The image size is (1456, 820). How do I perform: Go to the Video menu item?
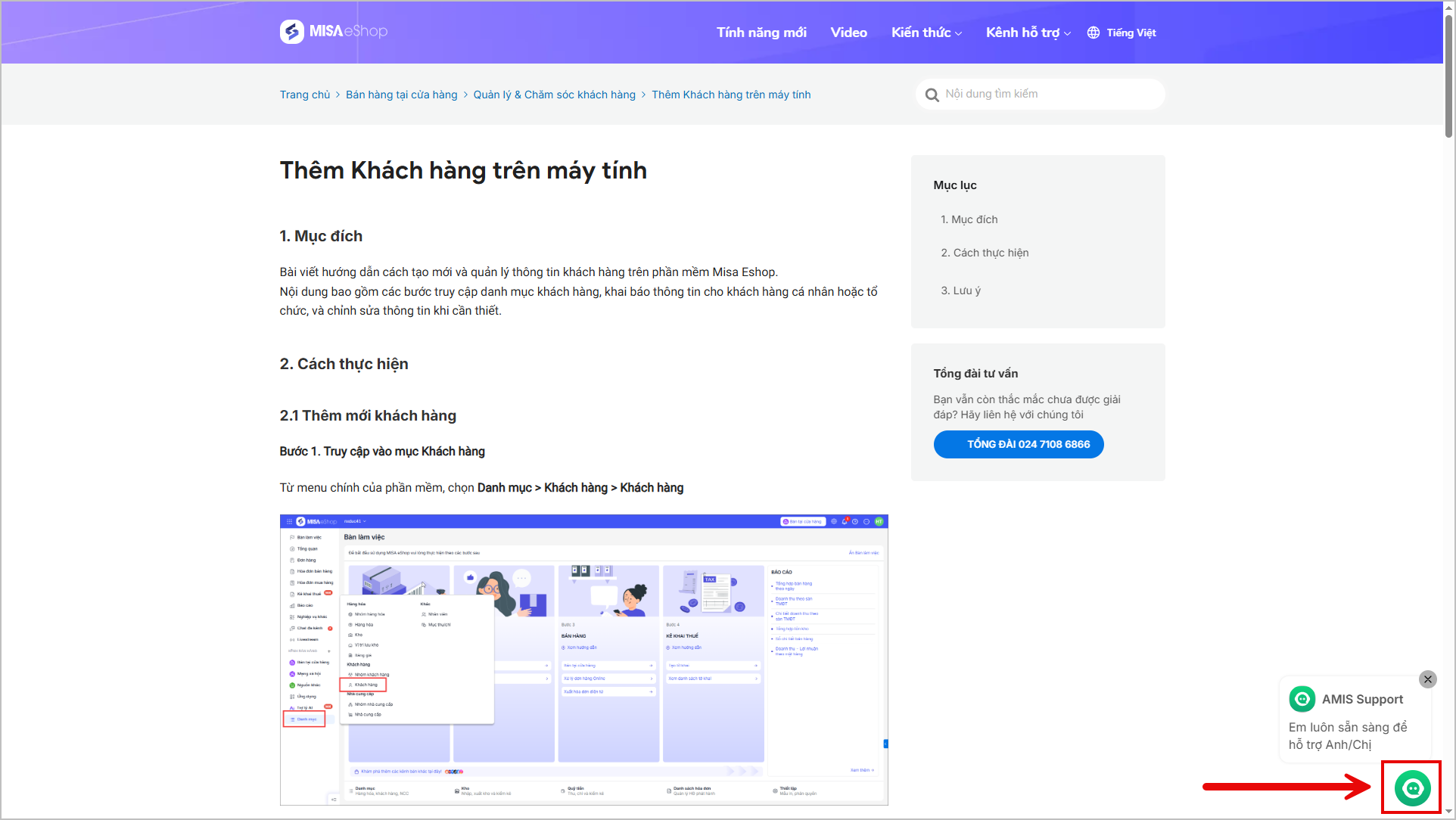(x=848, y=33)
